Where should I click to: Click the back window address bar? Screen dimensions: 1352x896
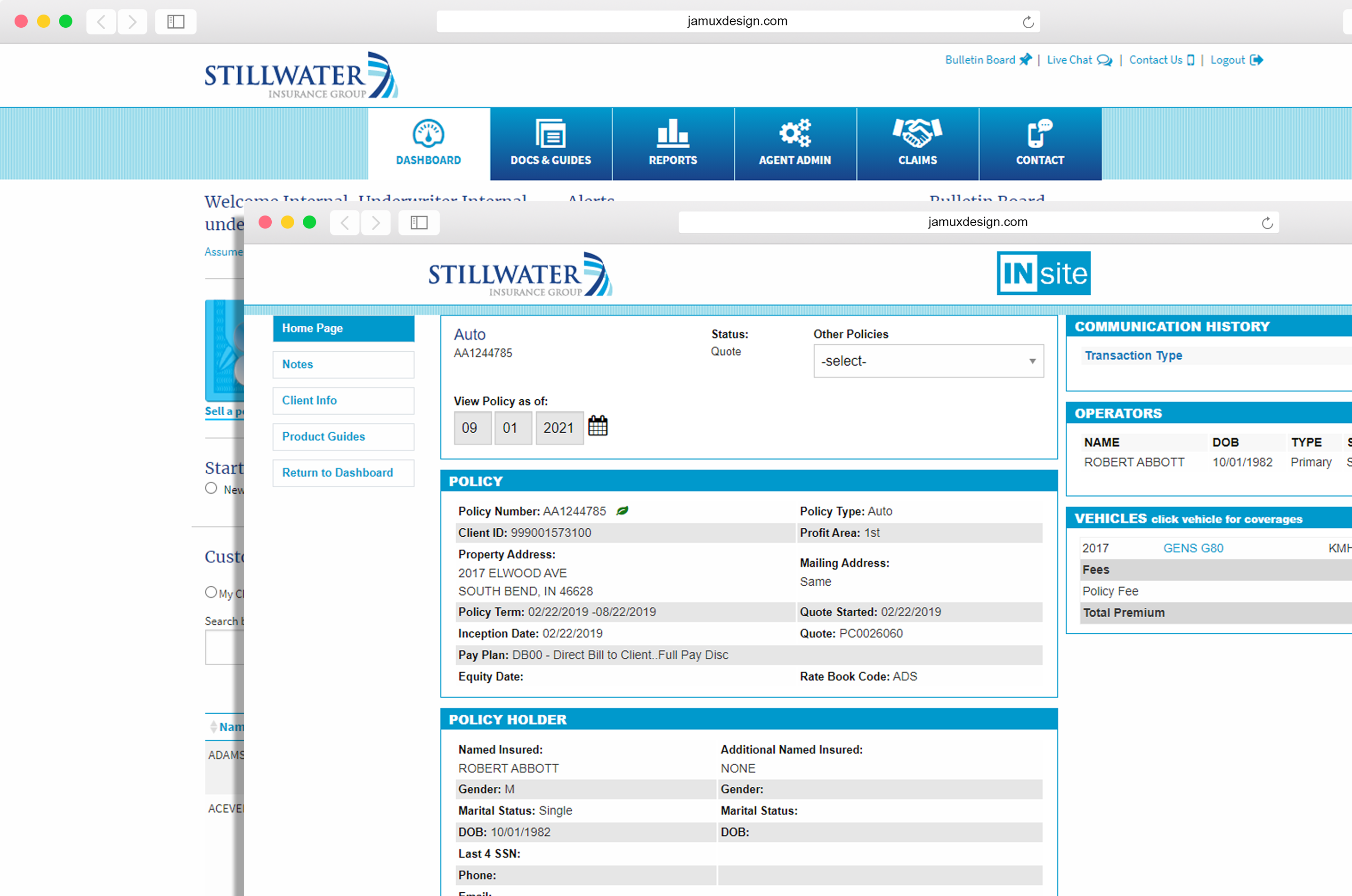[738, 22]
